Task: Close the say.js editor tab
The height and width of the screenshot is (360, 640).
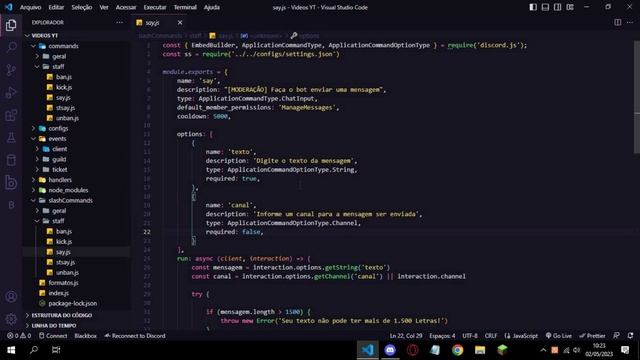Action: [x=180, y=22]
